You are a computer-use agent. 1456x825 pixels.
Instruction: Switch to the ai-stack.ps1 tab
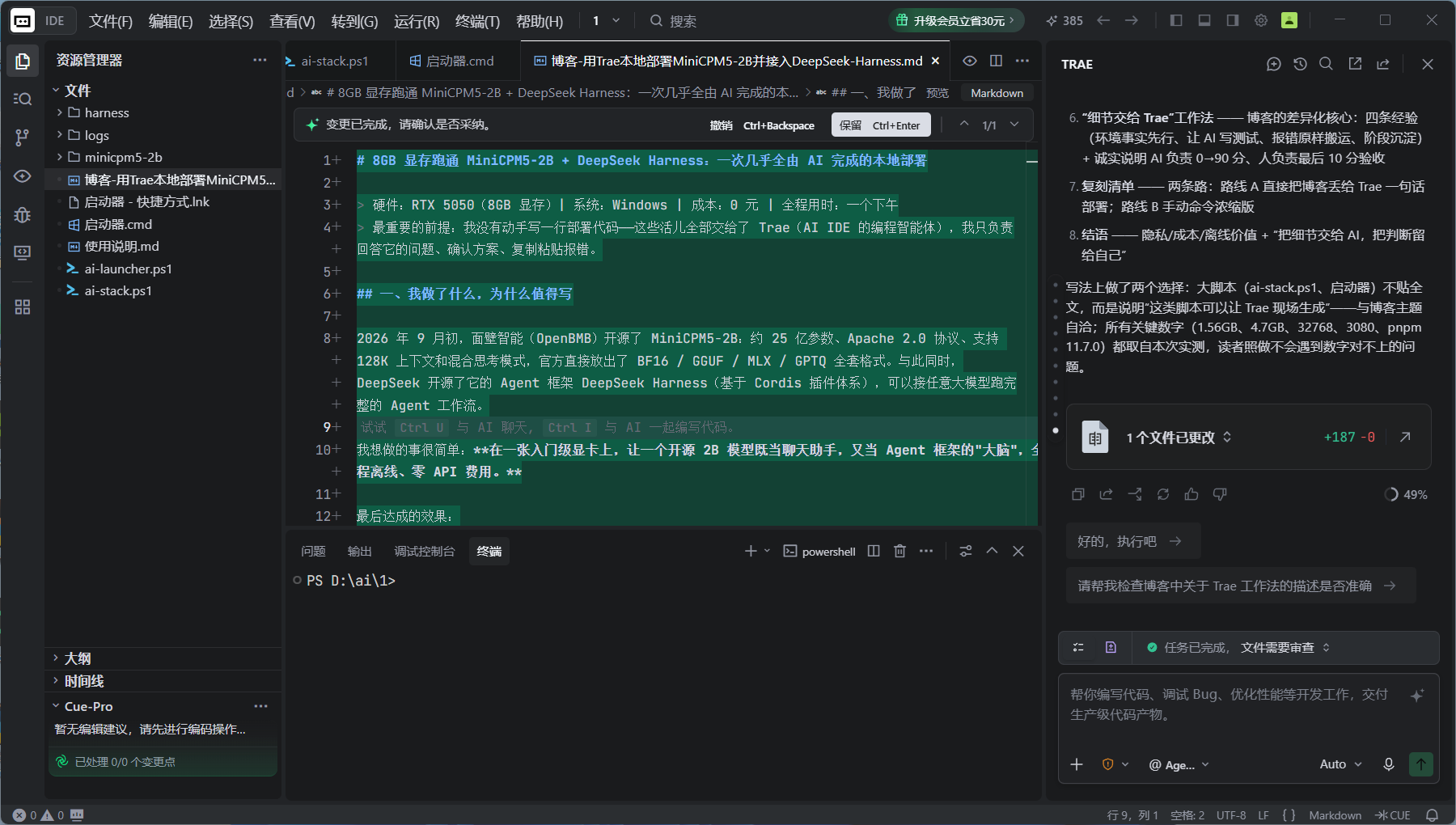coord(334,61)
